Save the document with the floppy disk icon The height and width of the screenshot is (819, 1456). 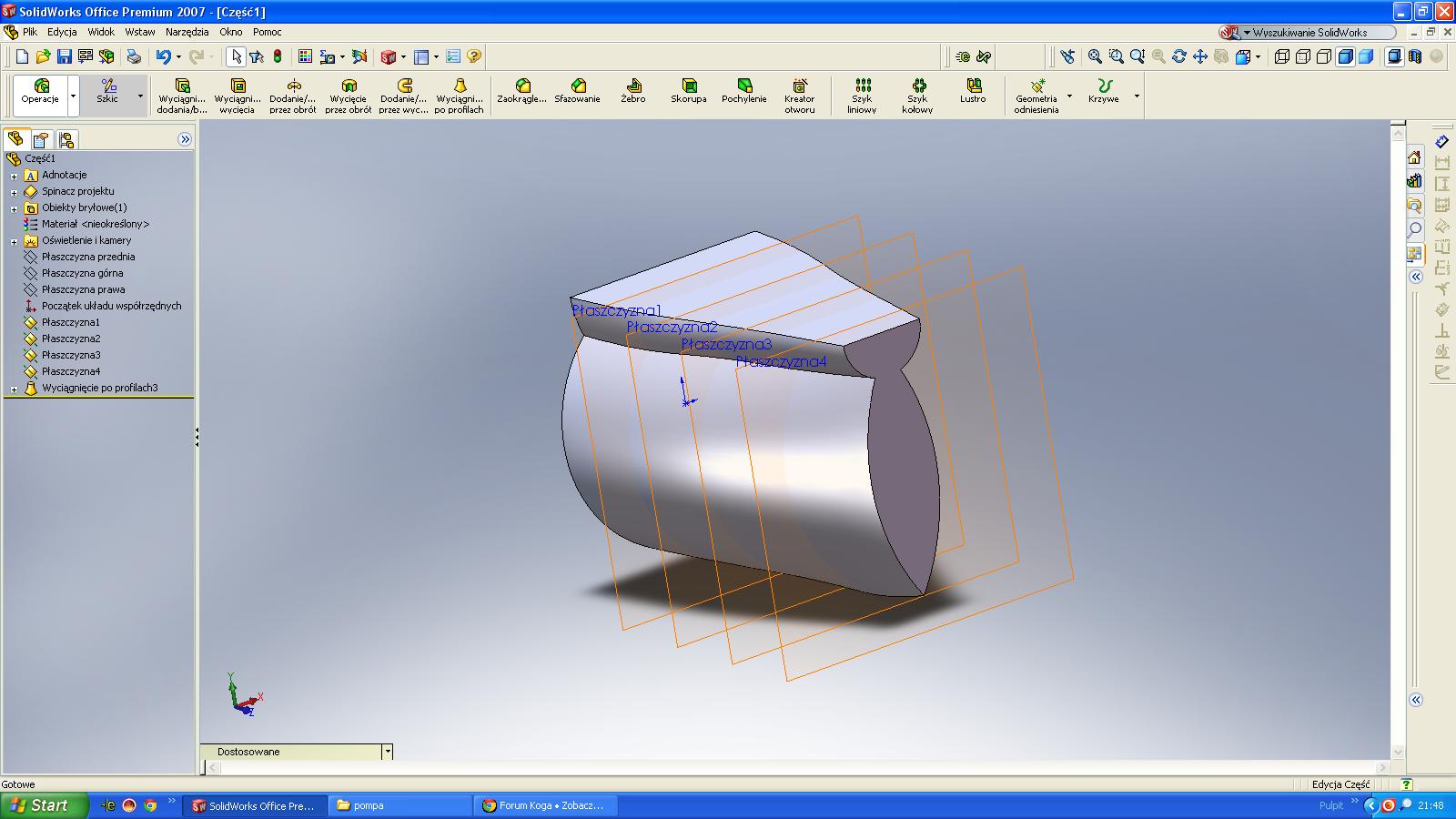[x=65, y=56]
